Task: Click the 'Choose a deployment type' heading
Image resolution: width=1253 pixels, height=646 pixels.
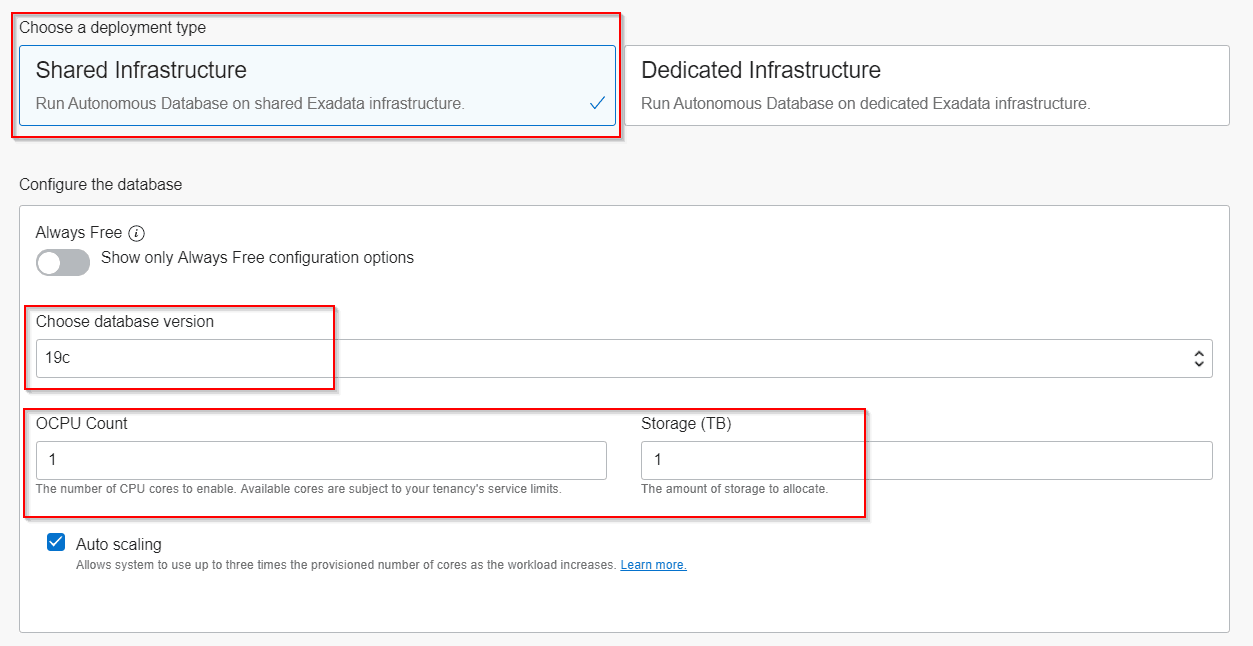Action: [x=112, y=27]
